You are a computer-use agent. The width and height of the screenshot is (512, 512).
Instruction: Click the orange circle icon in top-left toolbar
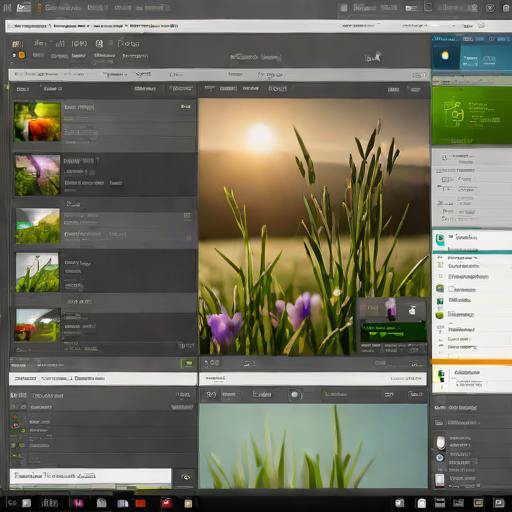(22, 55)
